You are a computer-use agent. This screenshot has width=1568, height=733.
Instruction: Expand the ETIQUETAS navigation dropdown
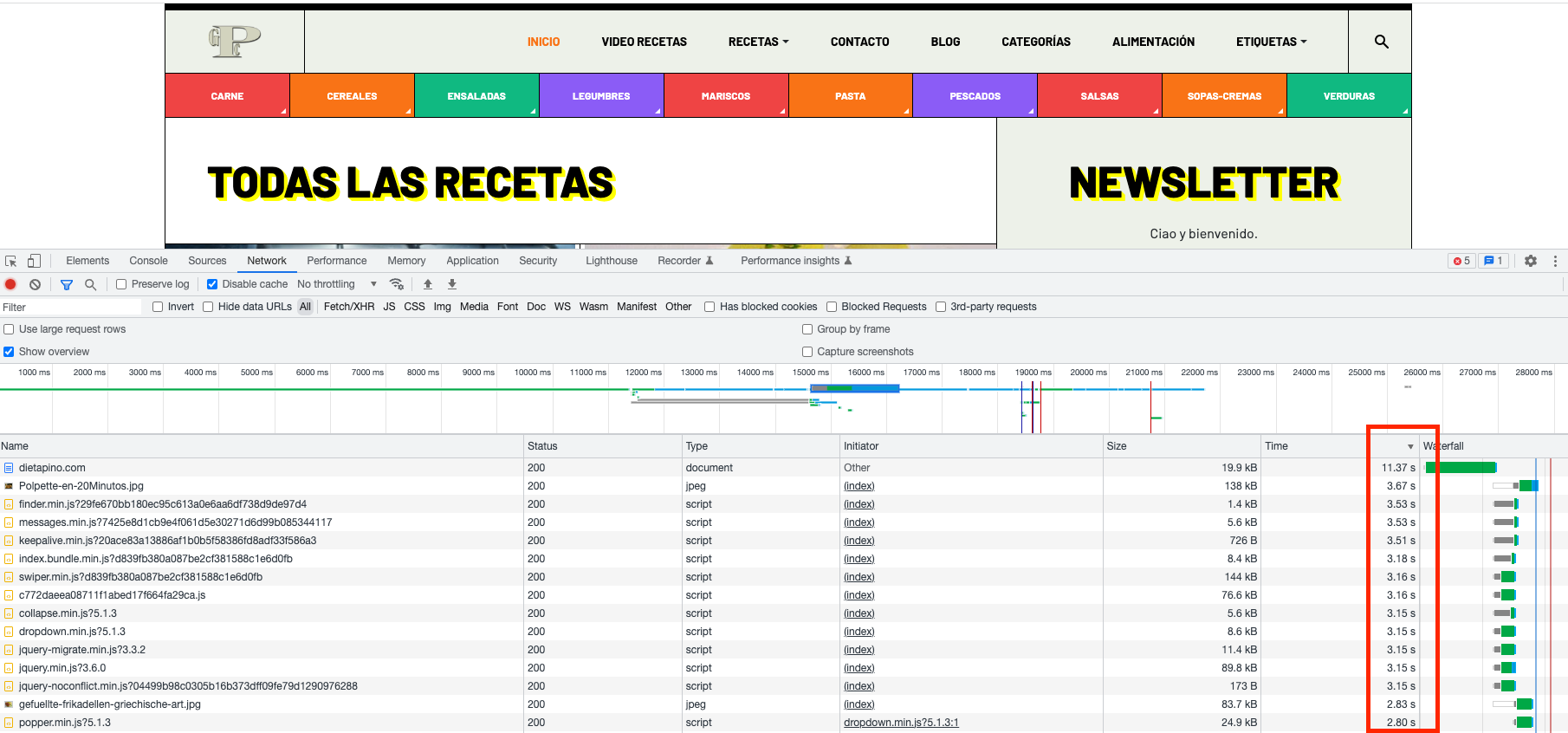click(x=1271, y=42)
